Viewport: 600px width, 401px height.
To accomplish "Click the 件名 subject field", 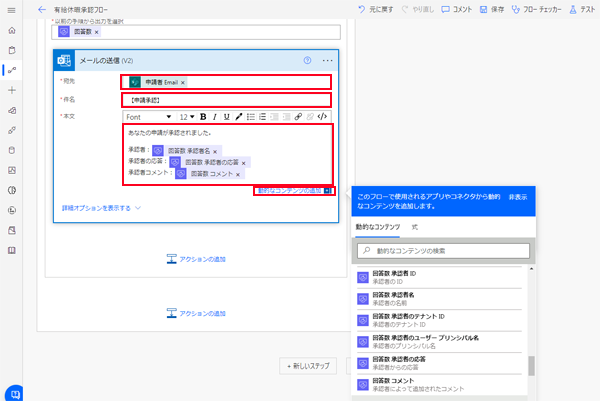I will [x=226, y=100].
